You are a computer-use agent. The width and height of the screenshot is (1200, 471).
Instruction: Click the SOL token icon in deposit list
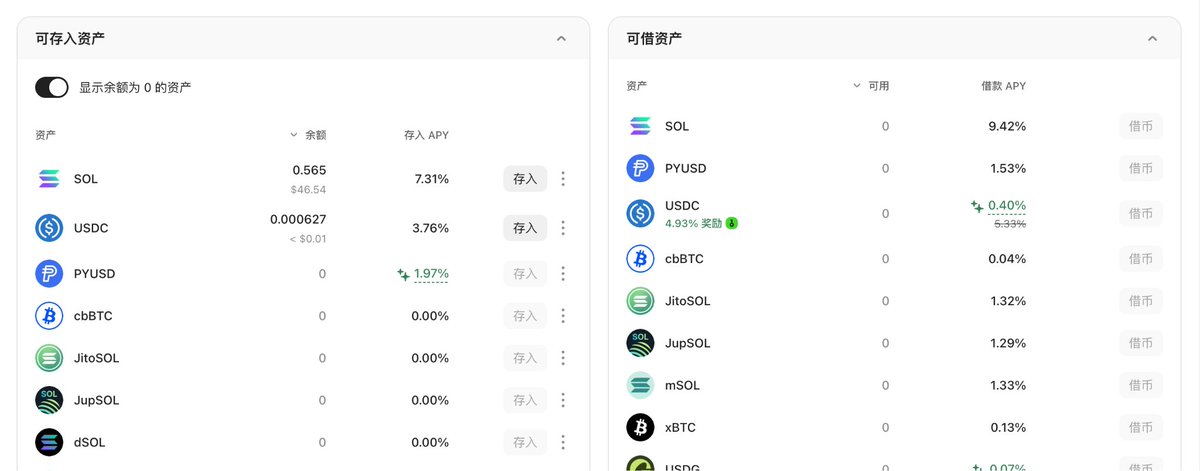tap(49, 179)
